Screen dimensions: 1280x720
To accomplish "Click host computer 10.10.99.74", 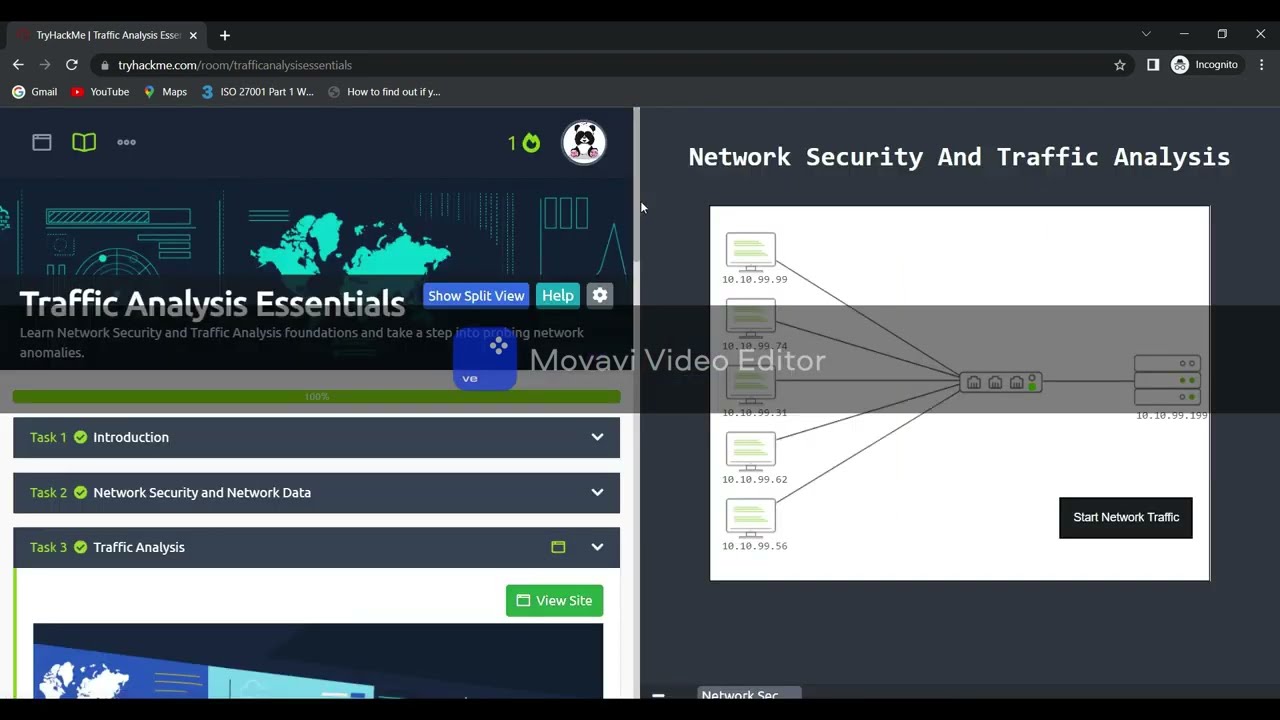I will click(x=751, y=318).
